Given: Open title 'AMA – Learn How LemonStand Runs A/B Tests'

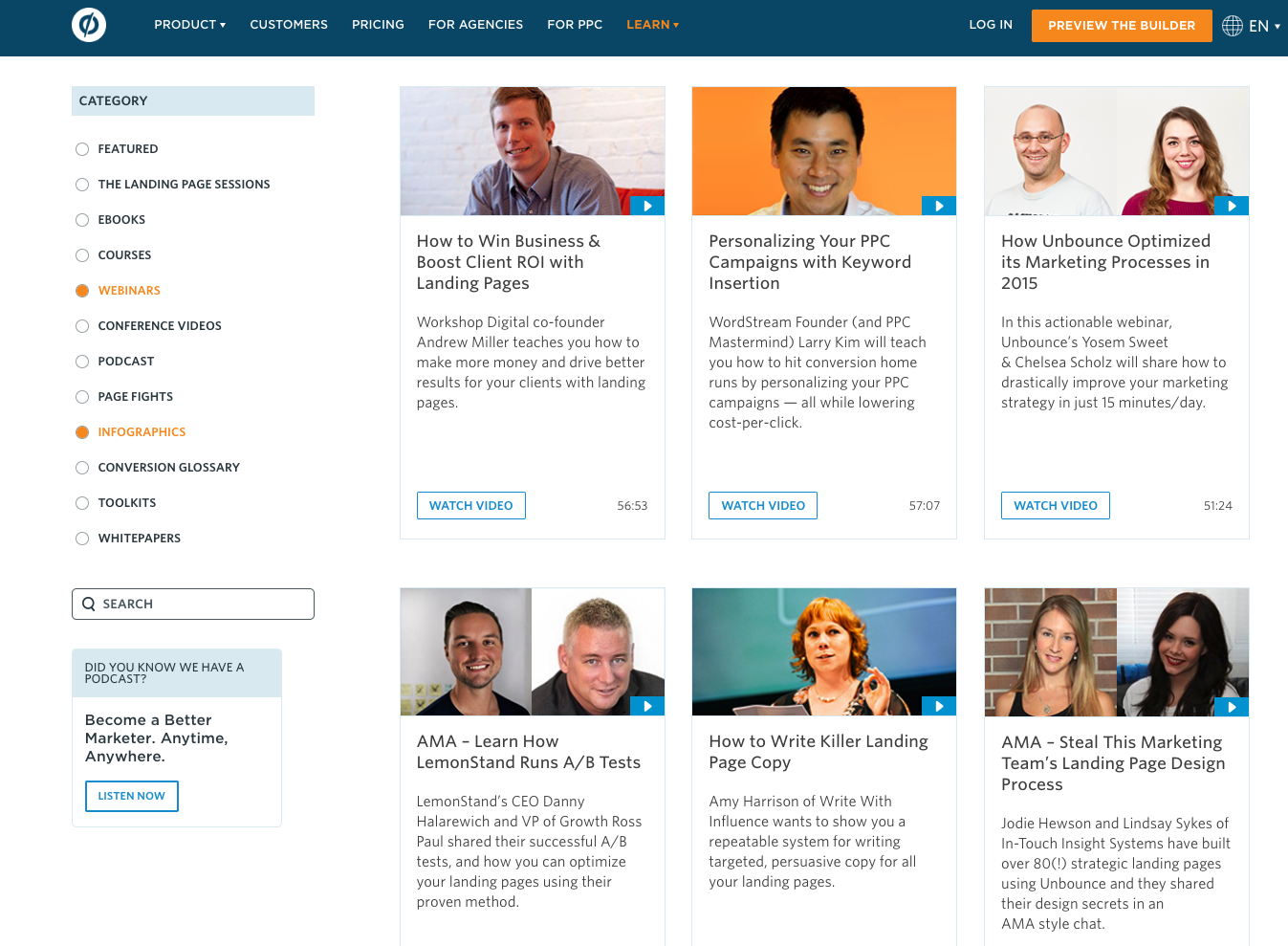Looking at the screenshot, I should 529,752.
